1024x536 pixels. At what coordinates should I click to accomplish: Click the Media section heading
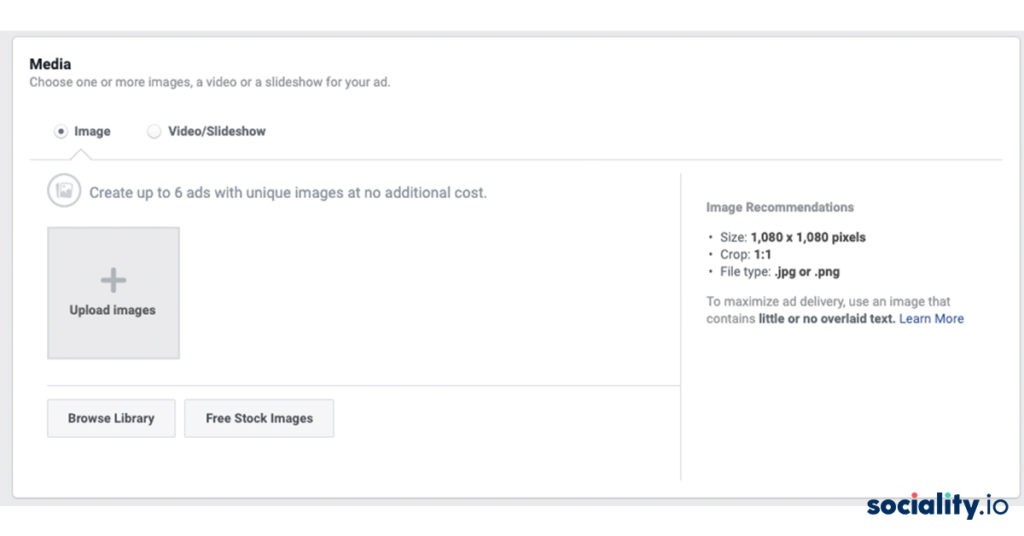[50, 64]
